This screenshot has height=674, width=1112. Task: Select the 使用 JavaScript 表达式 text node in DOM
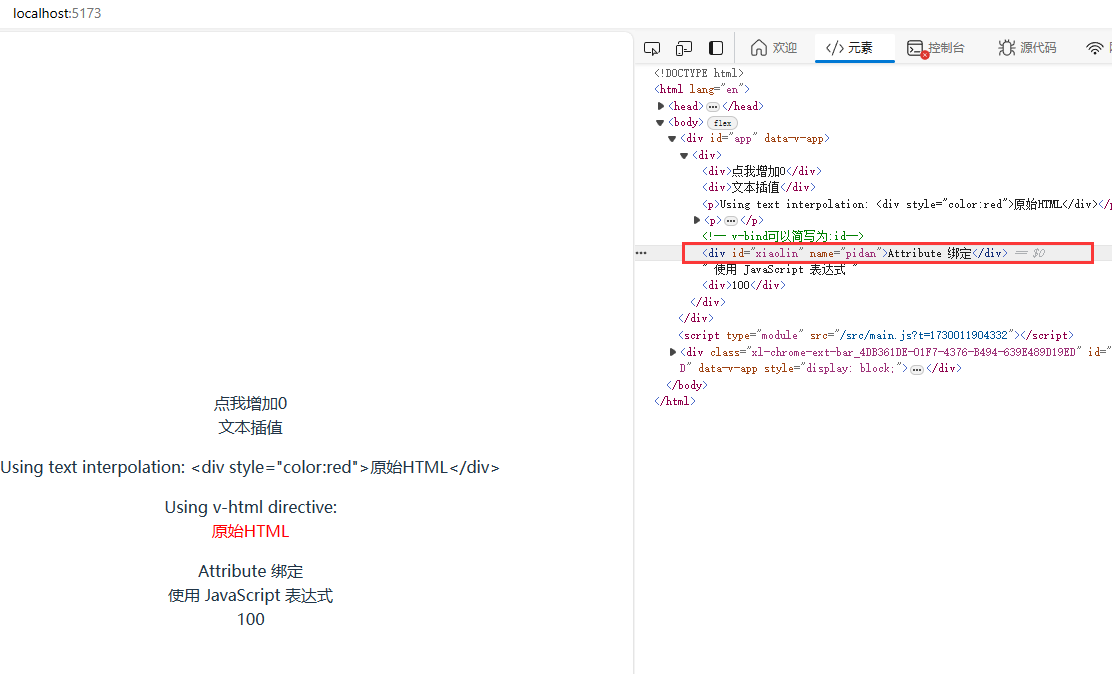(779, 270)
